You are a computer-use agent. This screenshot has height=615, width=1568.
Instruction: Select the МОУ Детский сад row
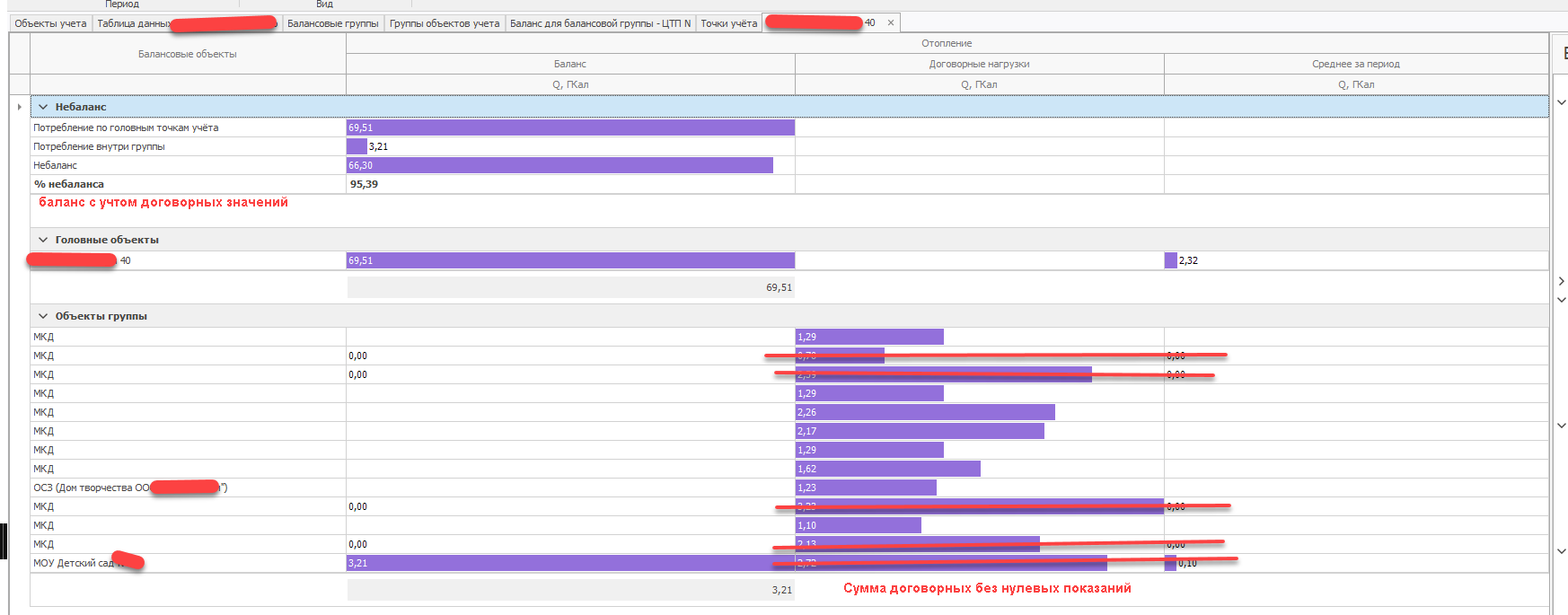[x=74, y=563]
